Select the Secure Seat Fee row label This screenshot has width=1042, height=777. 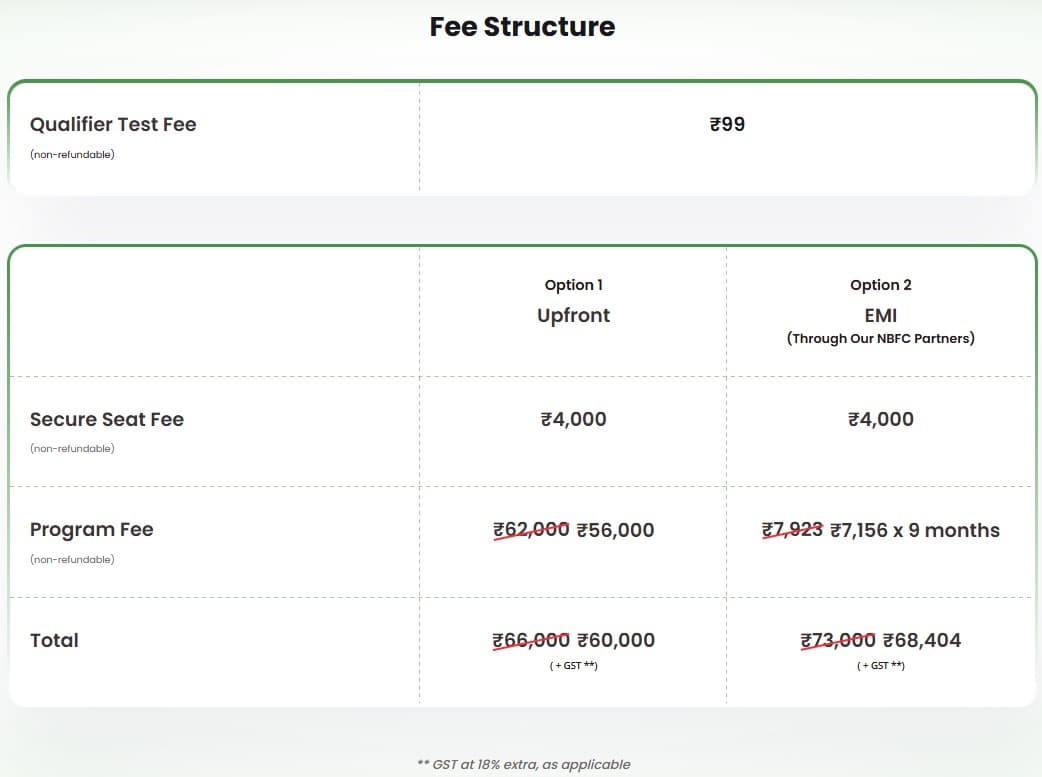tap(107, 420)
